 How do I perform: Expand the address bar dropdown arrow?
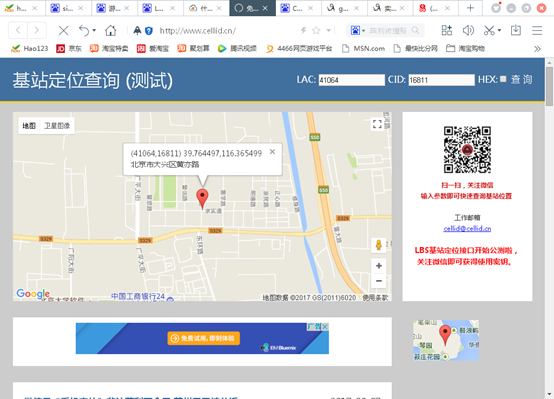329,31
